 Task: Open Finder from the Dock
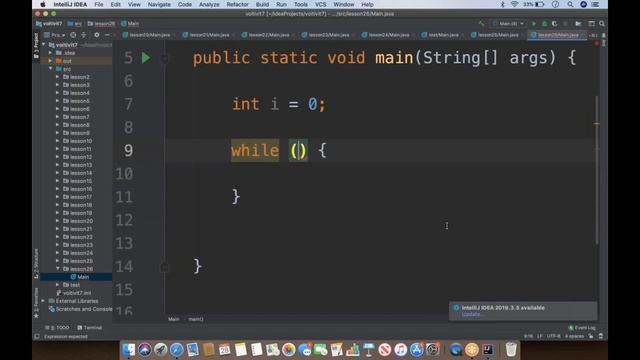tap(129, 349)
